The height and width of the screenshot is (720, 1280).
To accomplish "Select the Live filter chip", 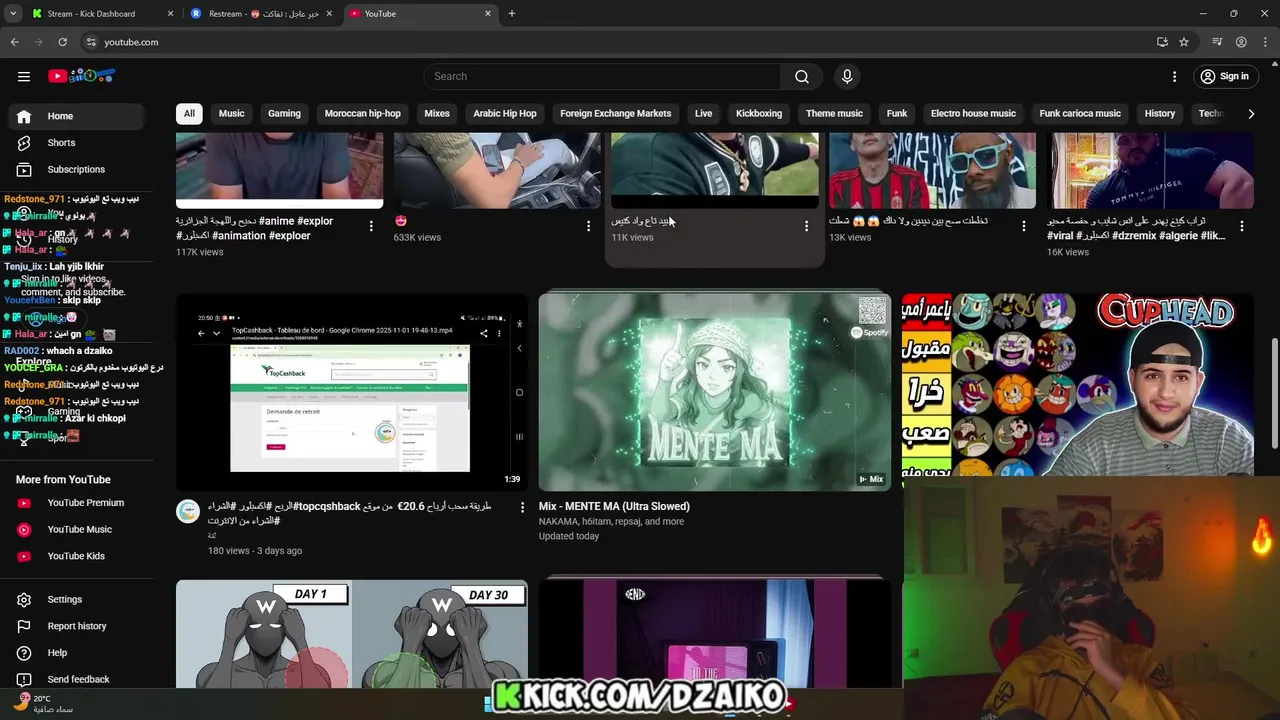I will coord(704,114).
